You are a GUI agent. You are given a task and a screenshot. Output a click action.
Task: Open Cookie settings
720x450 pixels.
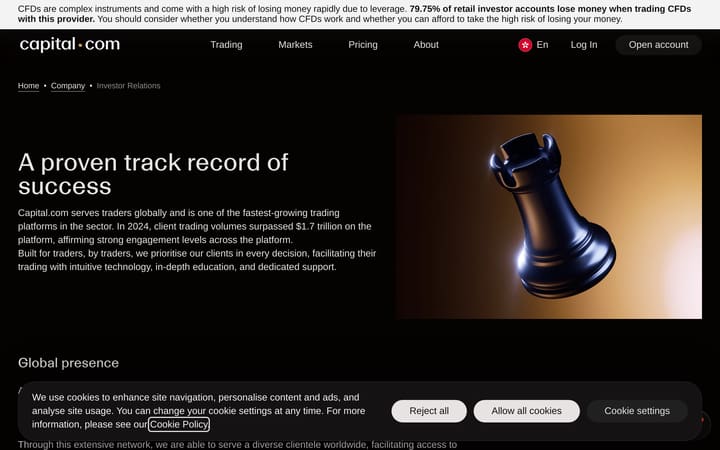tap(637, 411)
